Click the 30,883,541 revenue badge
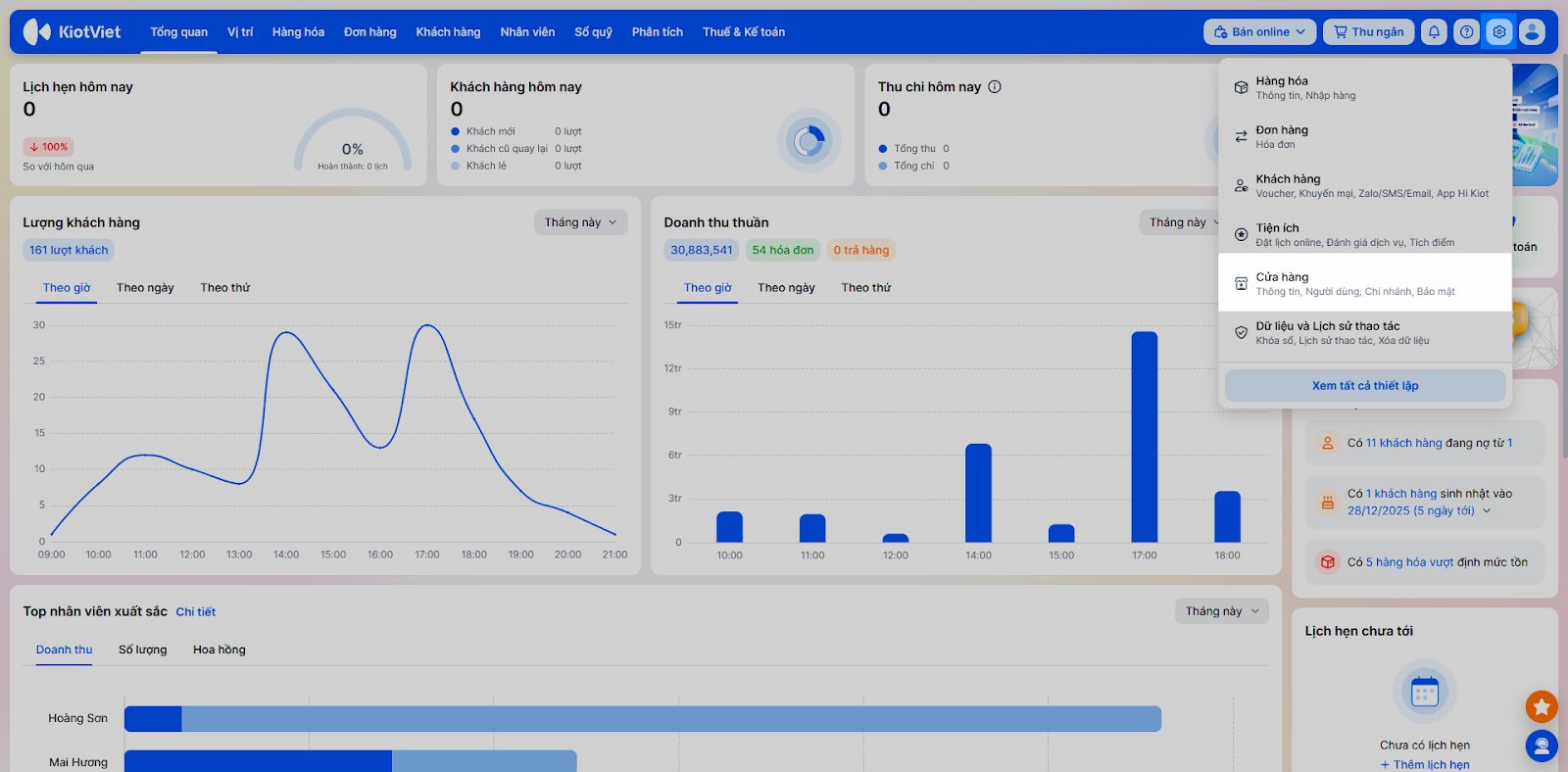Viewport: 1568px width, 772px height. 702,250
